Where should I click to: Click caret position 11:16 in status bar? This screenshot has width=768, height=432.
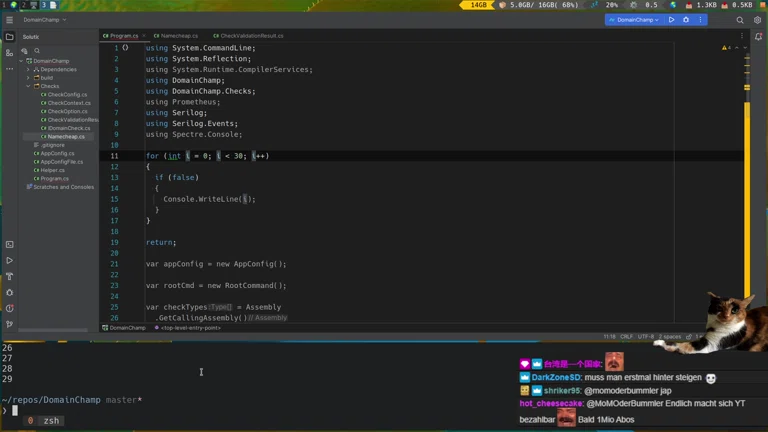(x=610, y=337)
